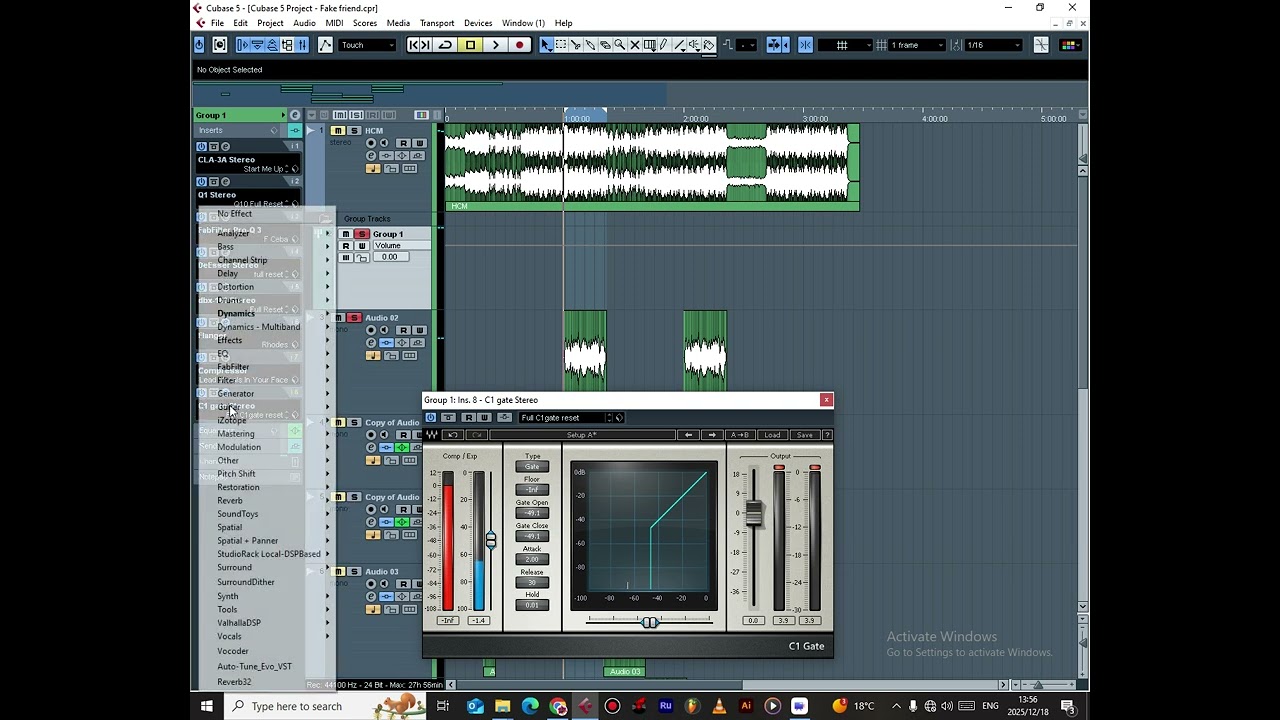This screenshot has width=1280, height=720.
Task: Click the transport Play button
Action: pos(495,45)
